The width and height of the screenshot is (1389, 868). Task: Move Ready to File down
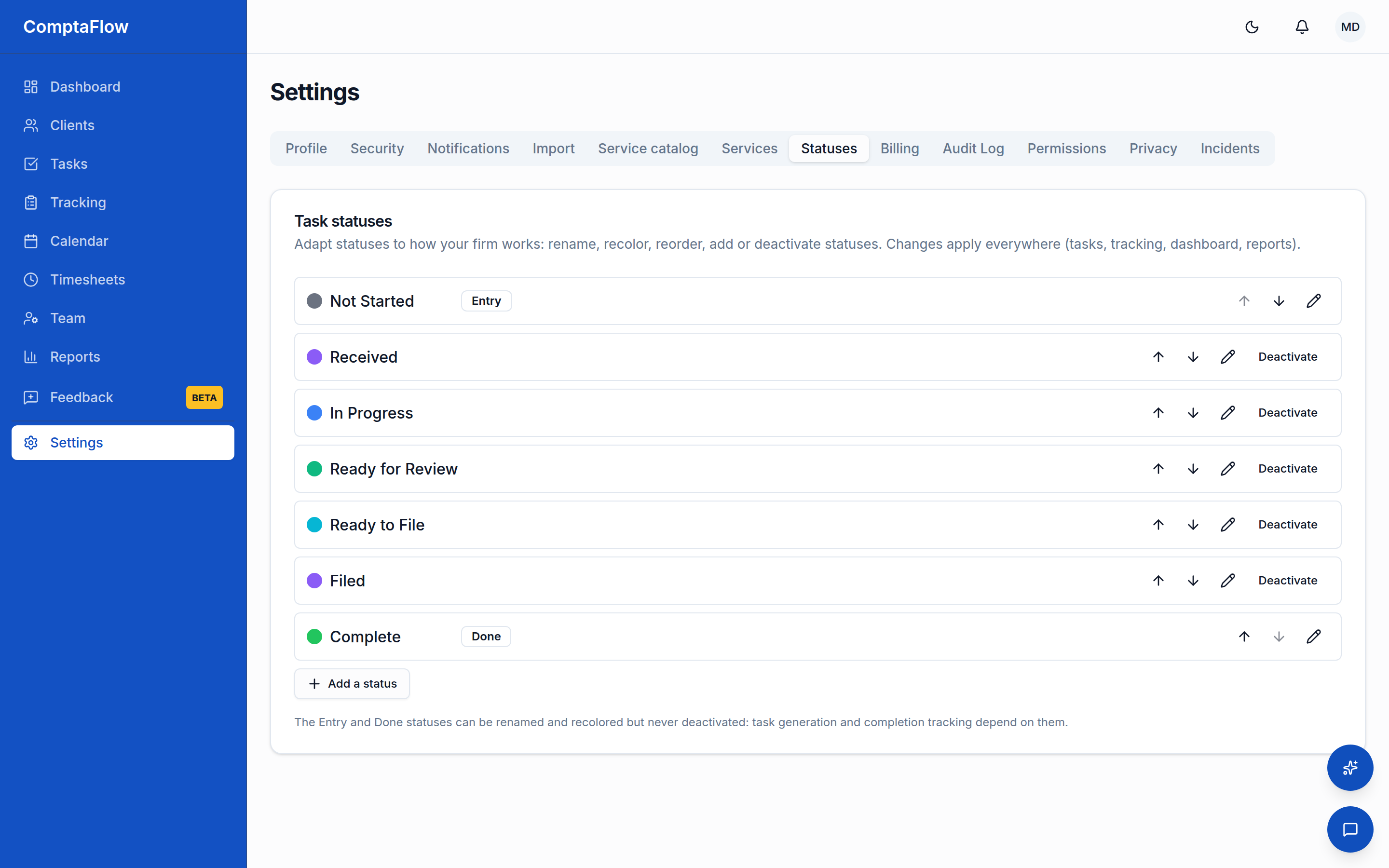[x=1193, y=525]
